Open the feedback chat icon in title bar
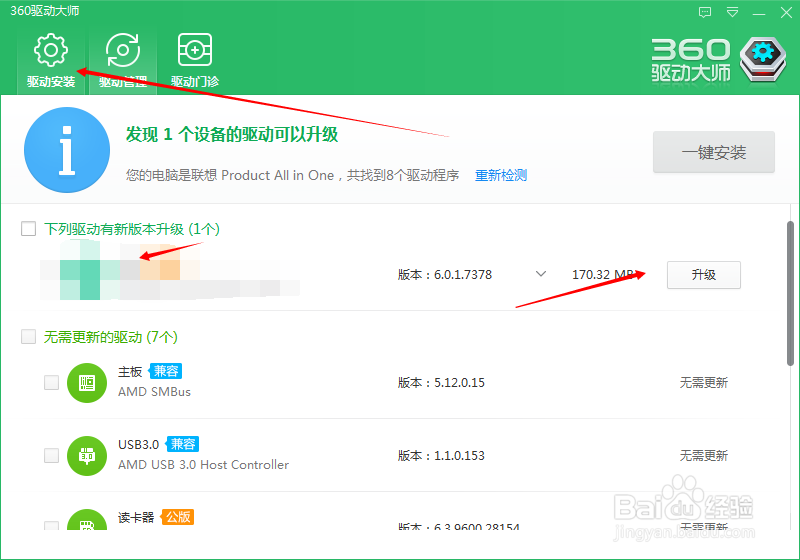800x560 pixels. click(705, 12)
